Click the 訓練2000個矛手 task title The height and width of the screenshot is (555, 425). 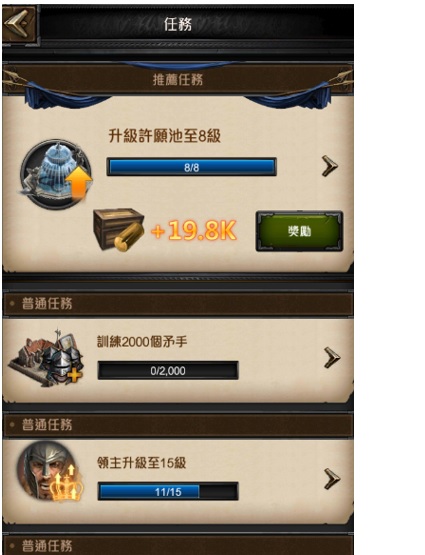(x=142, y=342)
